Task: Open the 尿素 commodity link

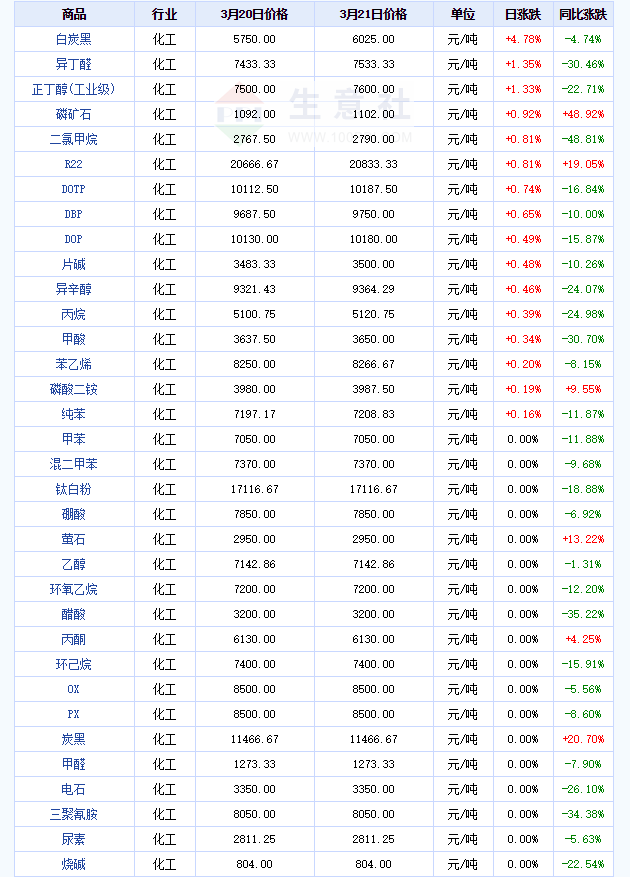Action: pos(73,839)
